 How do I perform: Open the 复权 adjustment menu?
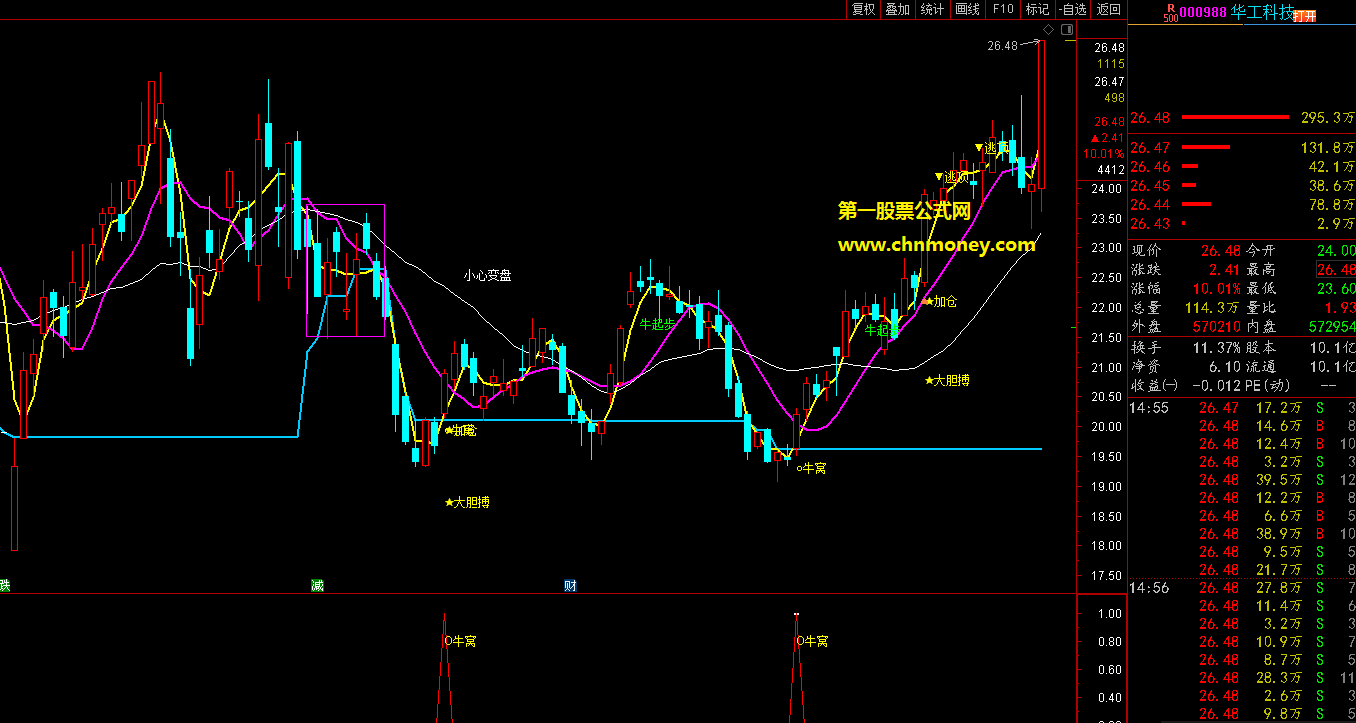click(x=863, y=9)
